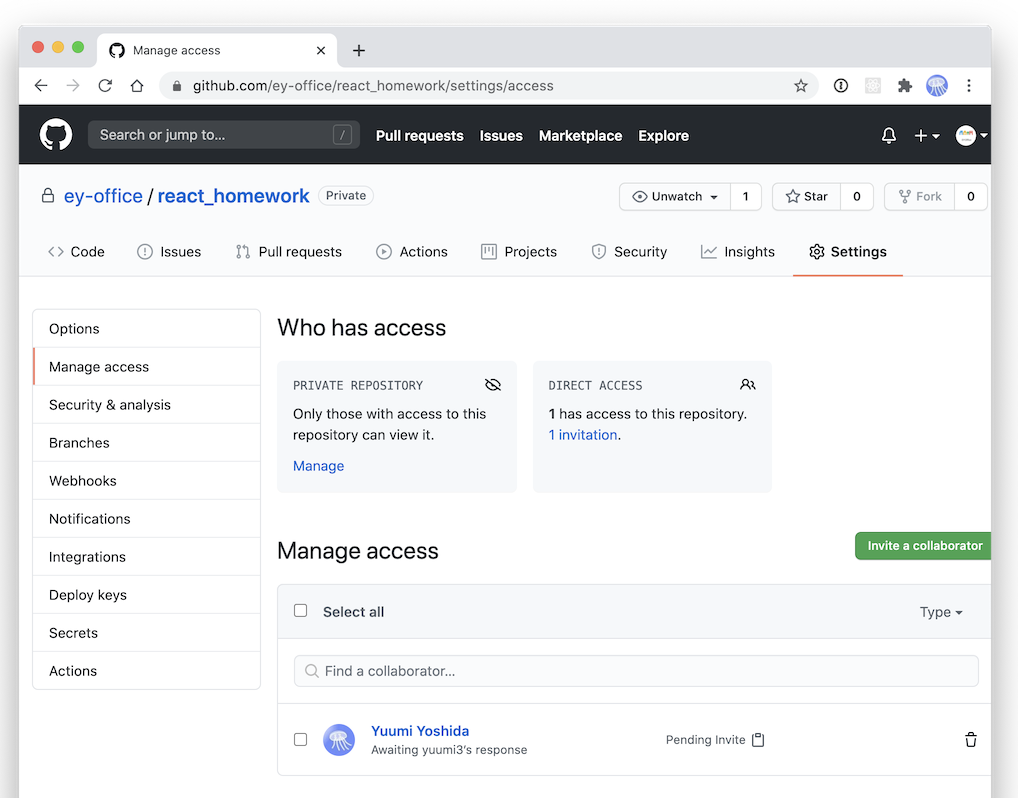Click the Fork button
Image resolution: width=1018 pixels, height=798 pixels.
[x=920, y=197]
